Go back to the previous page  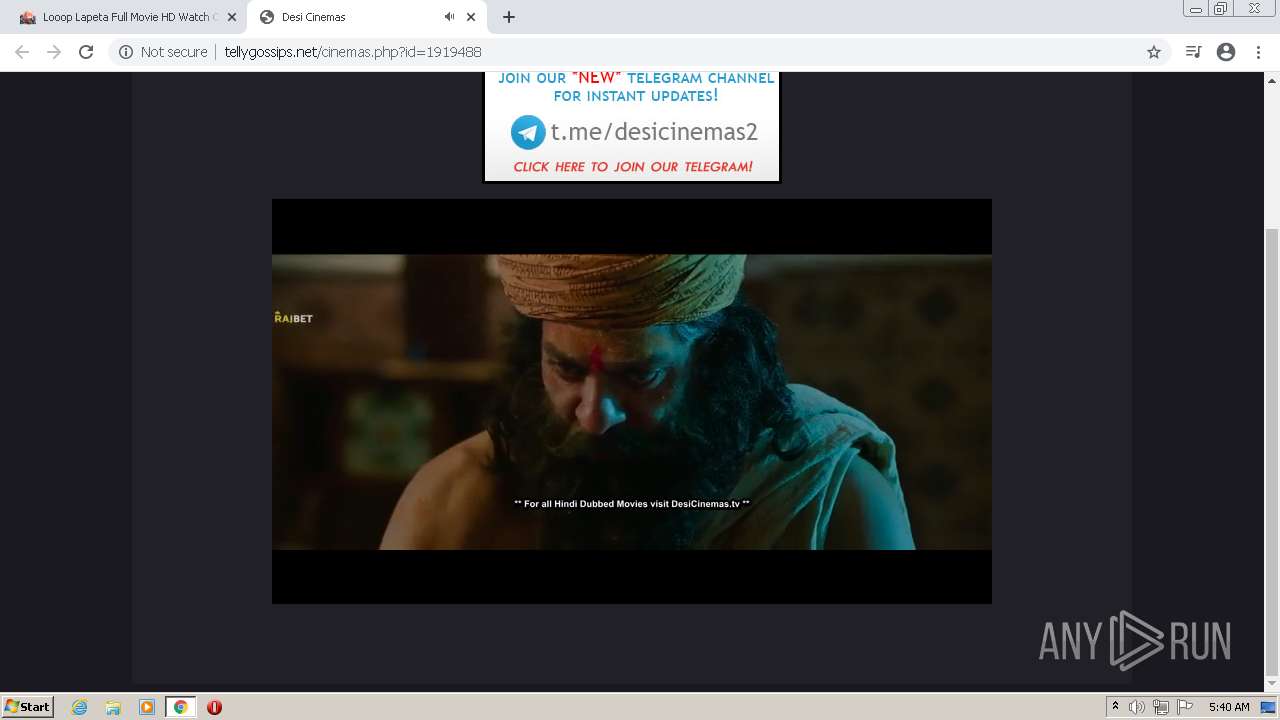pyautogui.click(x=22, y=52)
